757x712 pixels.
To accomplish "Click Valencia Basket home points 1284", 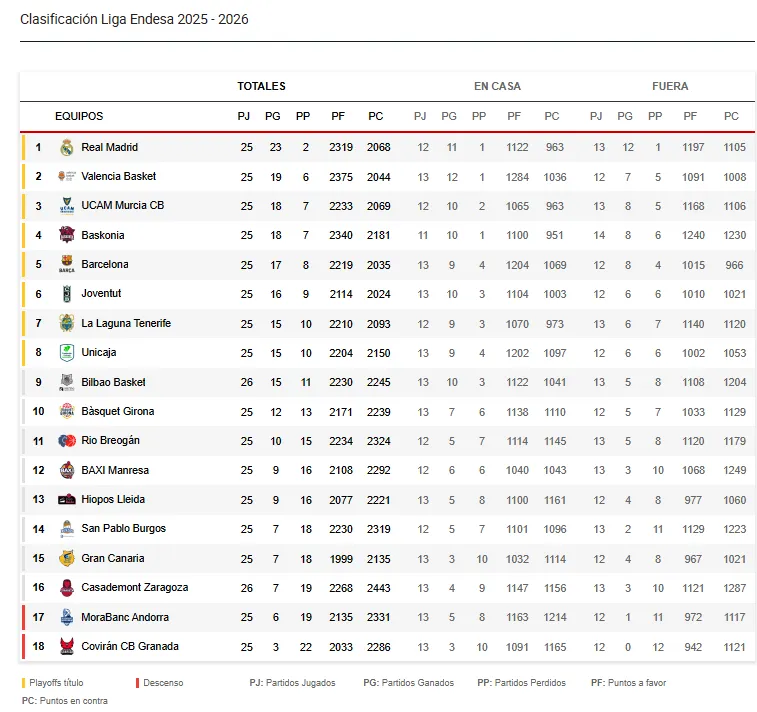I will tap(517, 177).
